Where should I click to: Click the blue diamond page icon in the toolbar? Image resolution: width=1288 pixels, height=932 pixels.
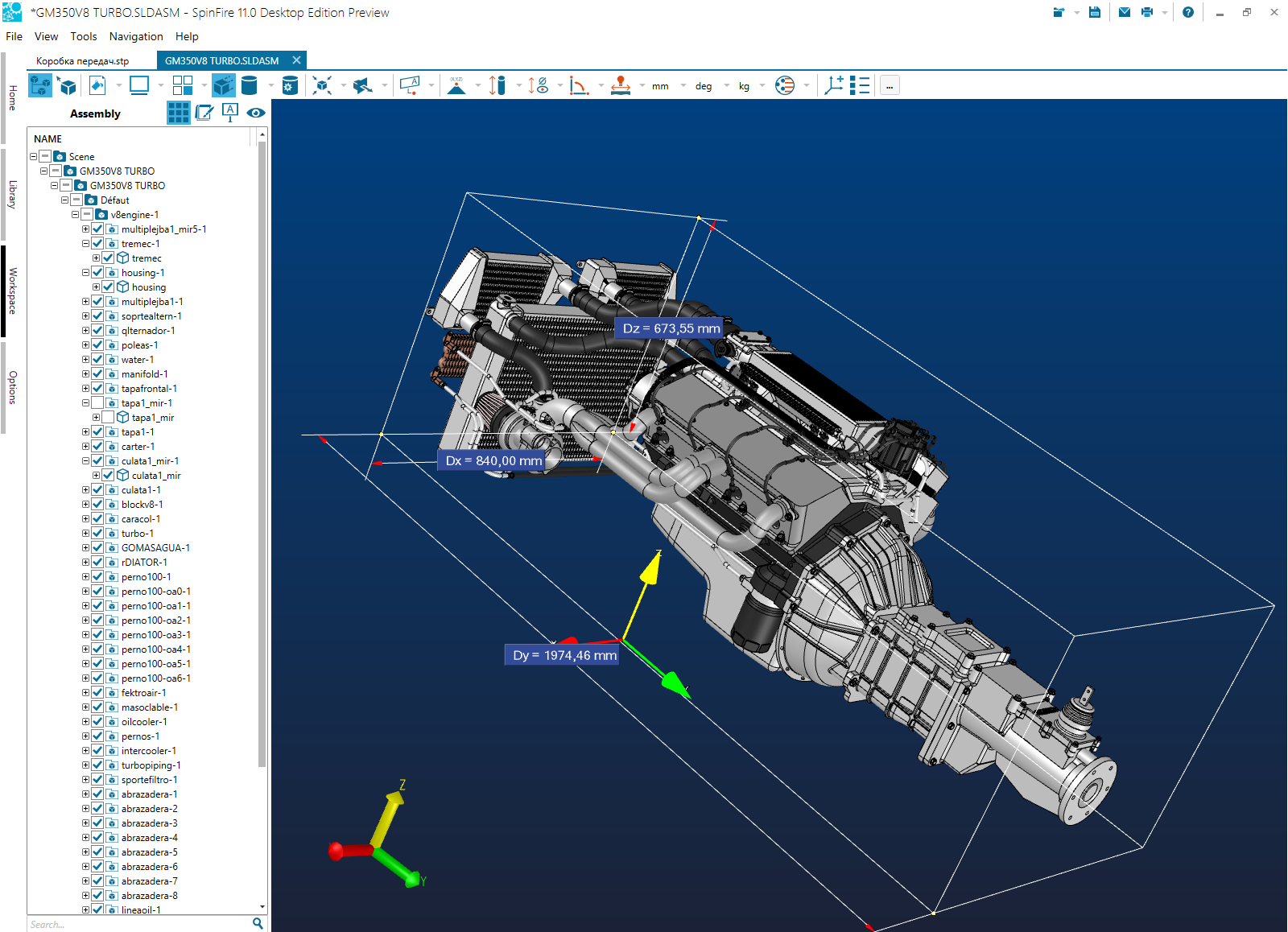97,85
